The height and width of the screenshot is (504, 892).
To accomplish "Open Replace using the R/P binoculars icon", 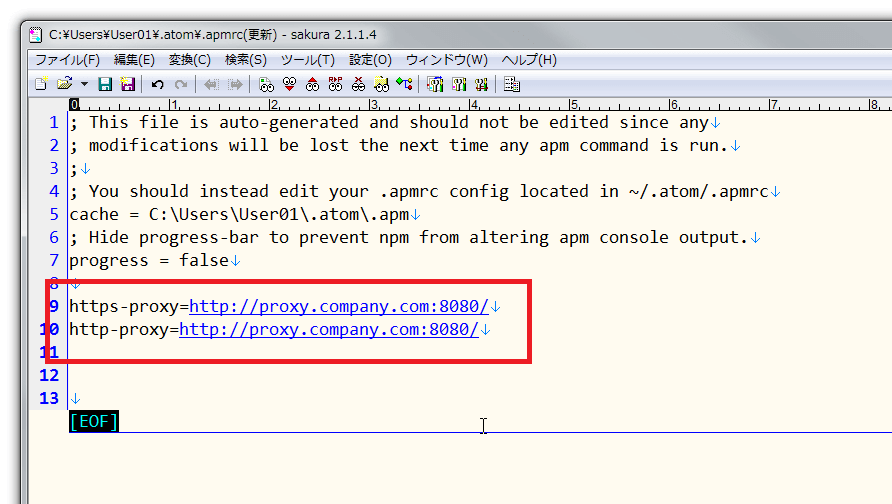I will (335, 85).
